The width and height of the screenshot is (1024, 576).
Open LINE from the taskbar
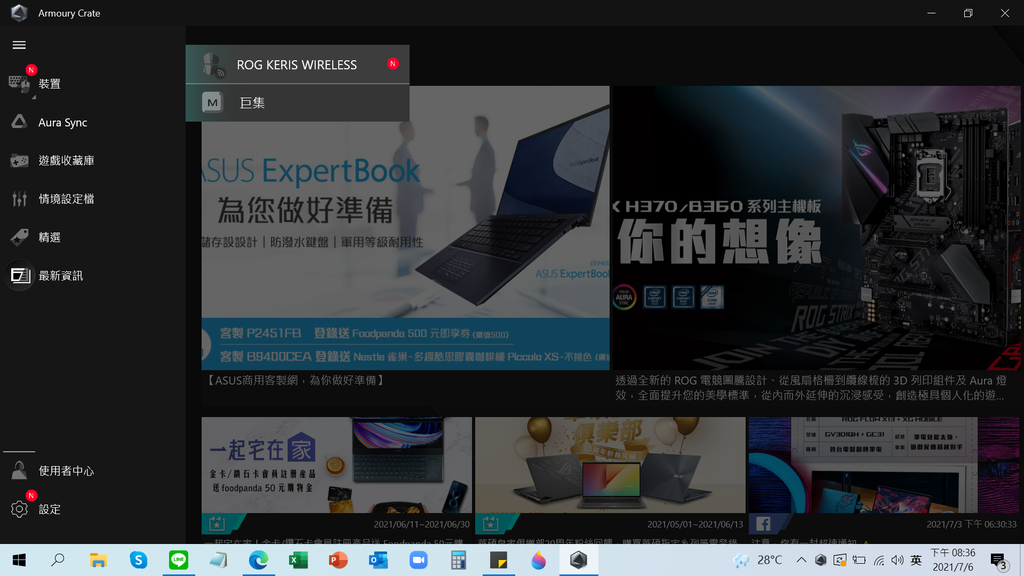coord(178,560)
